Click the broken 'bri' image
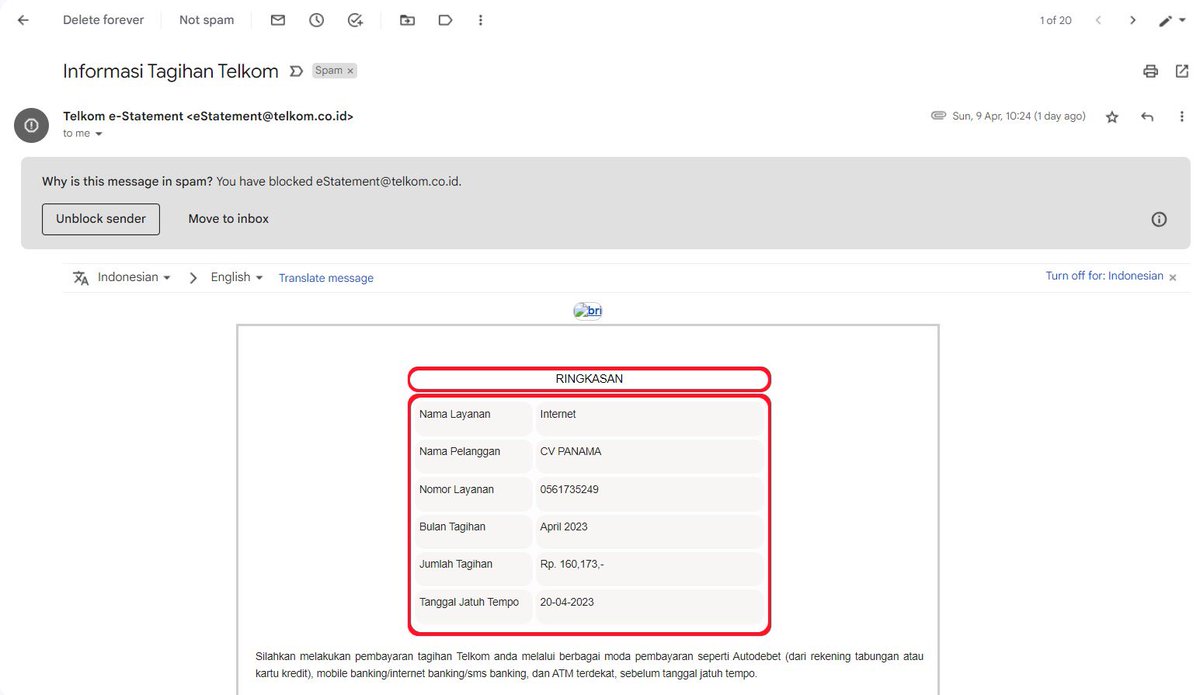 point(588,311)
